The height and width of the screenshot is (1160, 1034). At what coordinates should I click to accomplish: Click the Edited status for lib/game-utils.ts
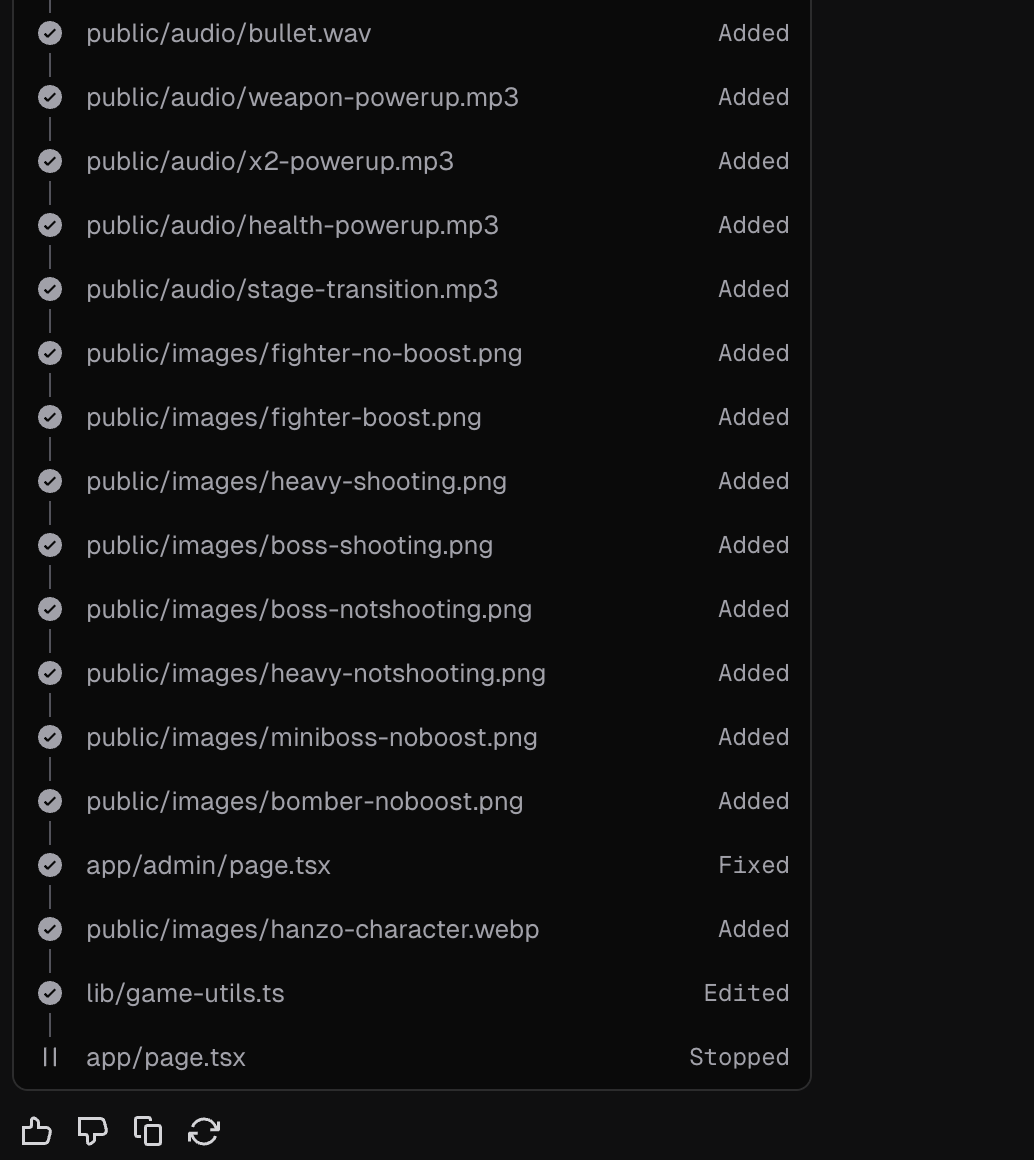(746, 993)
